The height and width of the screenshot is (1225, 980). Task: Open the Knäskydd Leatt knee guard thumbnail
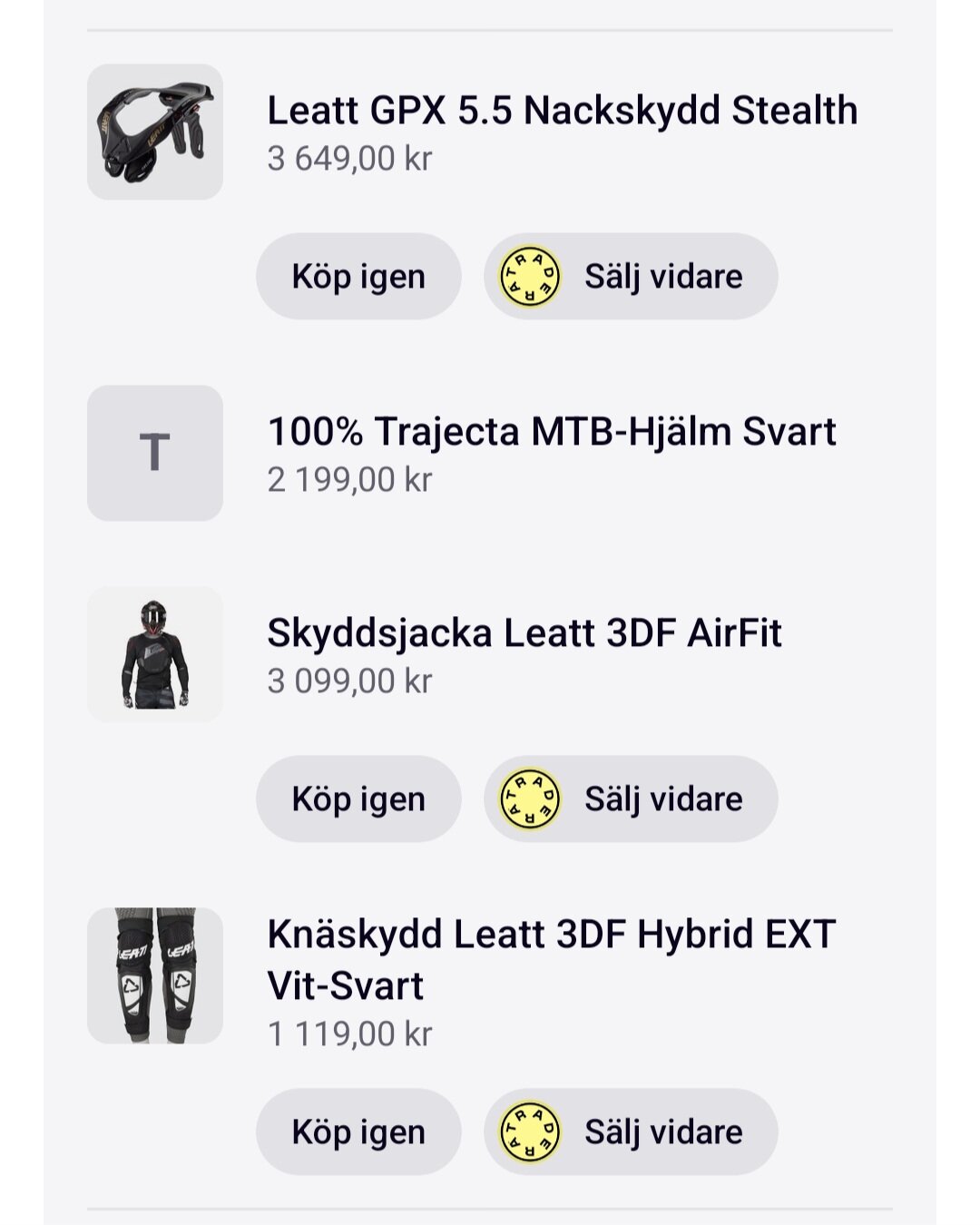point(155,975)
